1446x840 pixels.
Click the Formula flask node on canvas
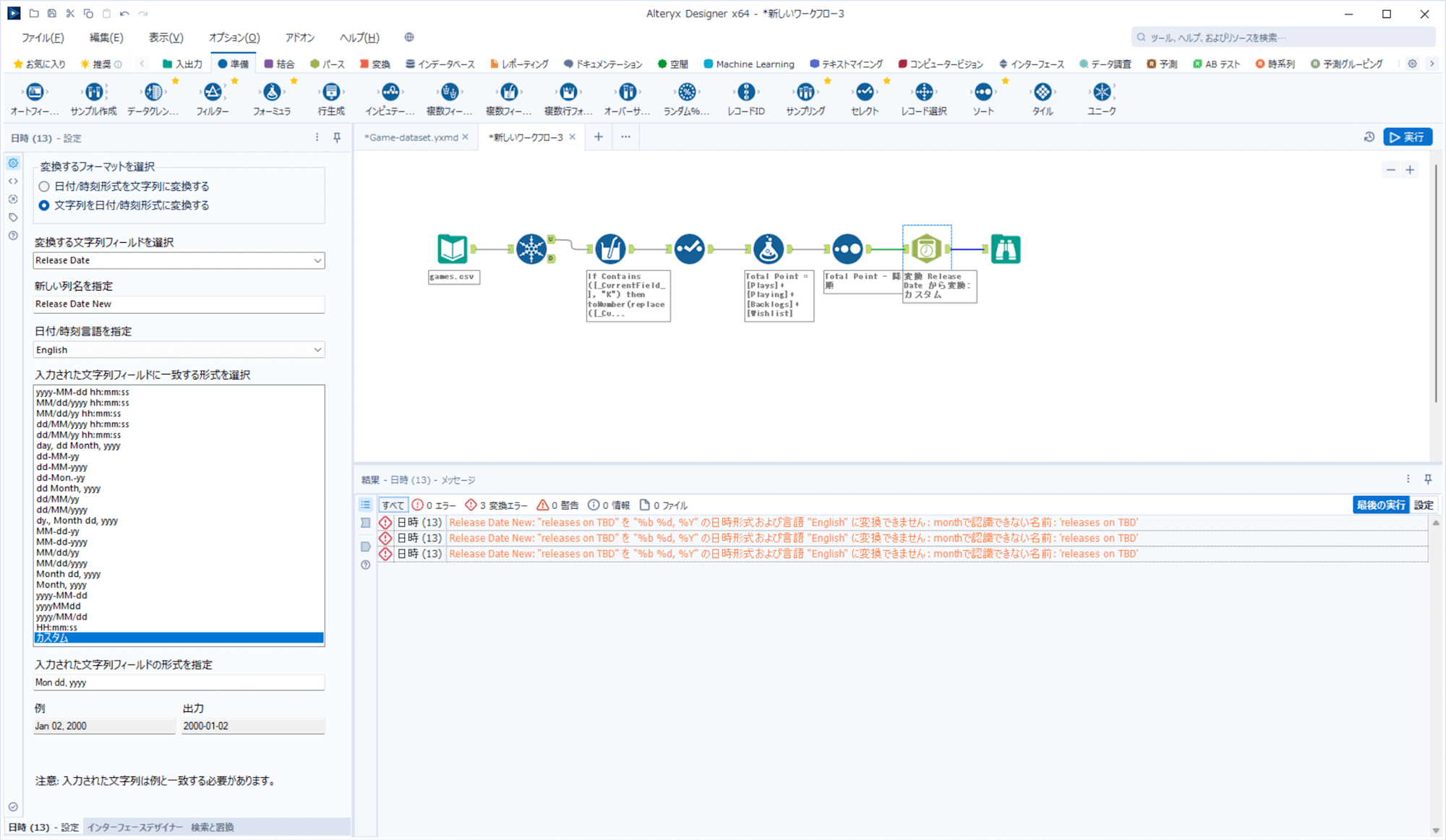coord(769,249)
